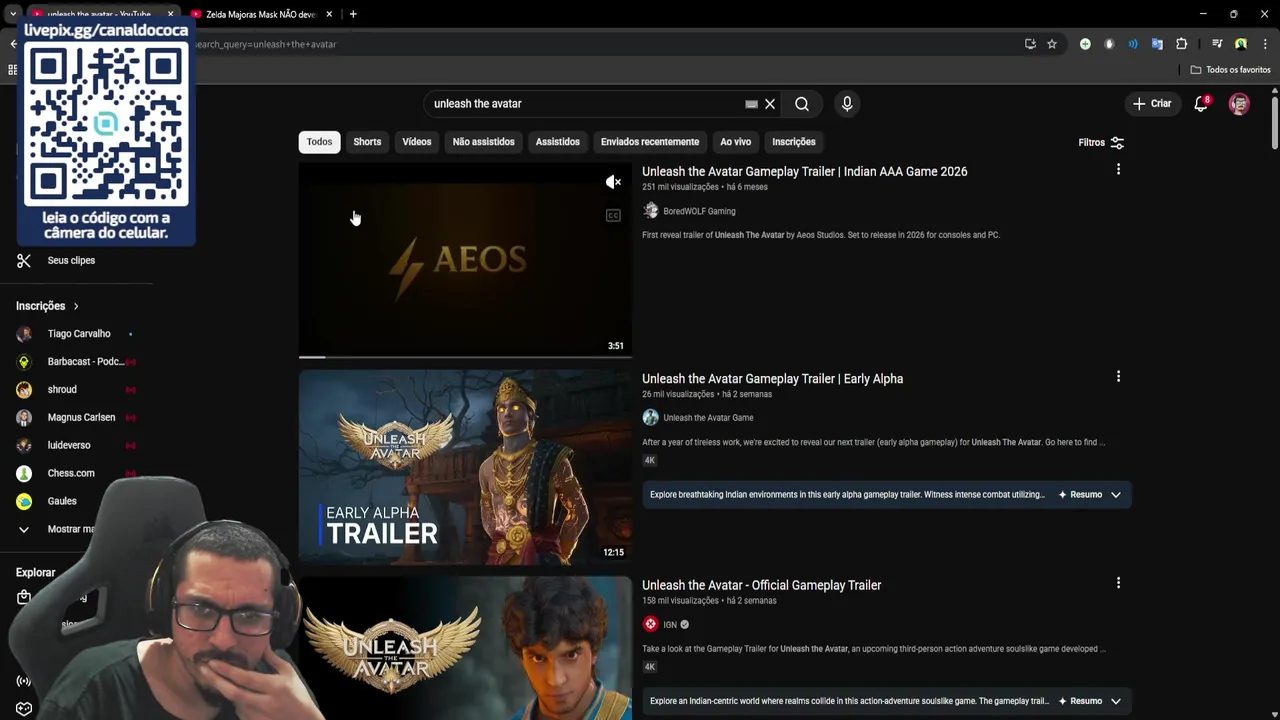Open the IGN channel avatar
This screenshot has height=720, width=1280.
[650, 624]
